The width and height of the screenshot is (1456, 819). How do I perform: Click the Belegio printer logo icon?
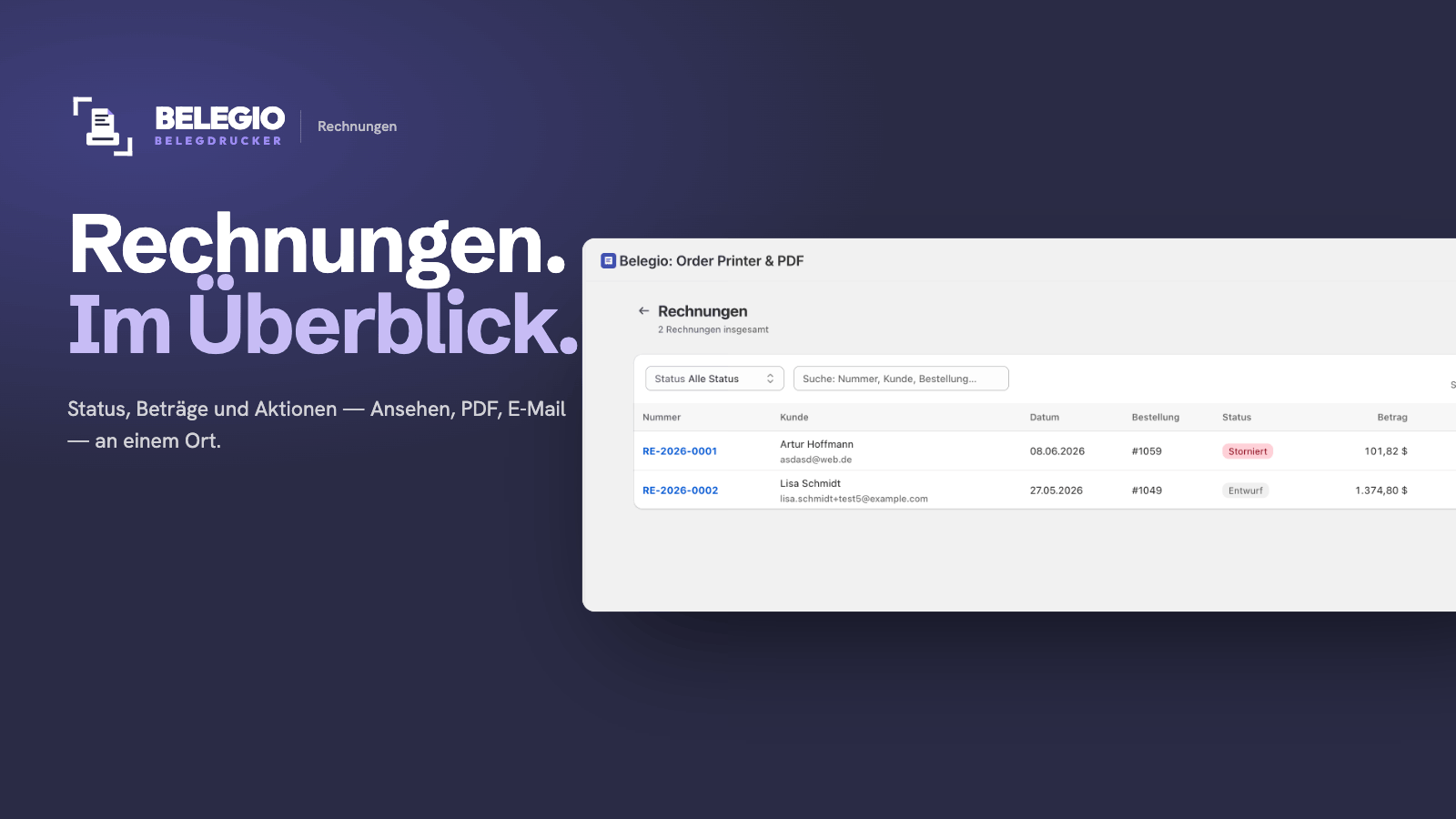[103, 126]
